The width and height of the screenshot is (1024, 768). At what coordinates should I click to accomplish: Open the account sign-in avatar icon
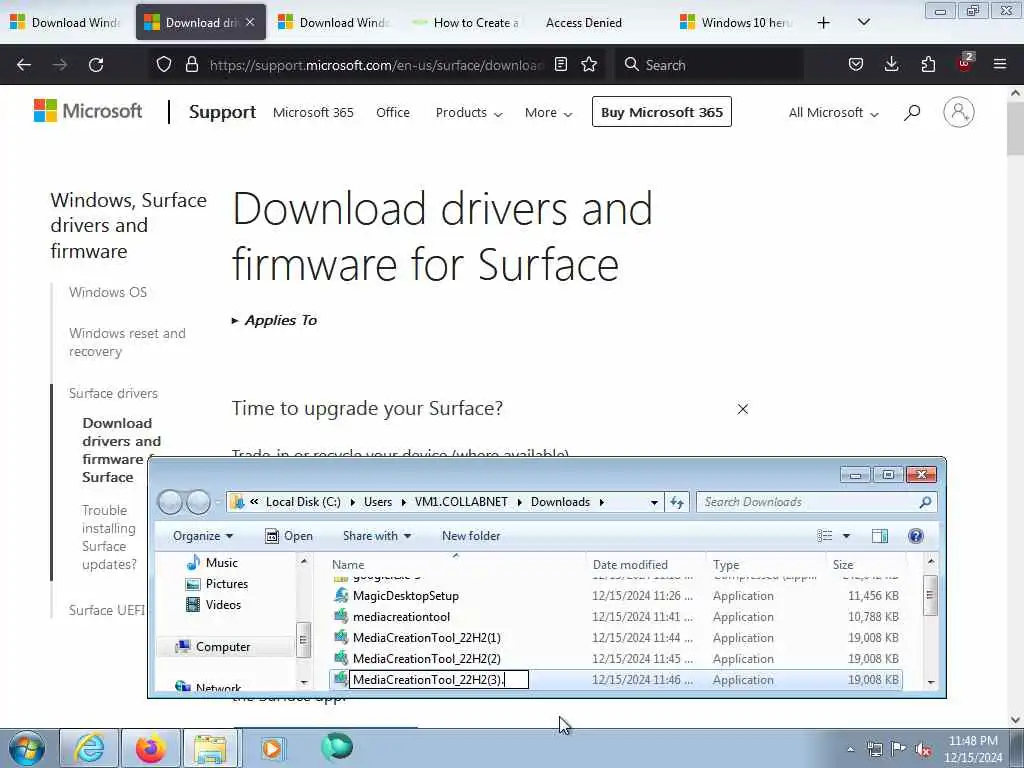click(958, 112)
